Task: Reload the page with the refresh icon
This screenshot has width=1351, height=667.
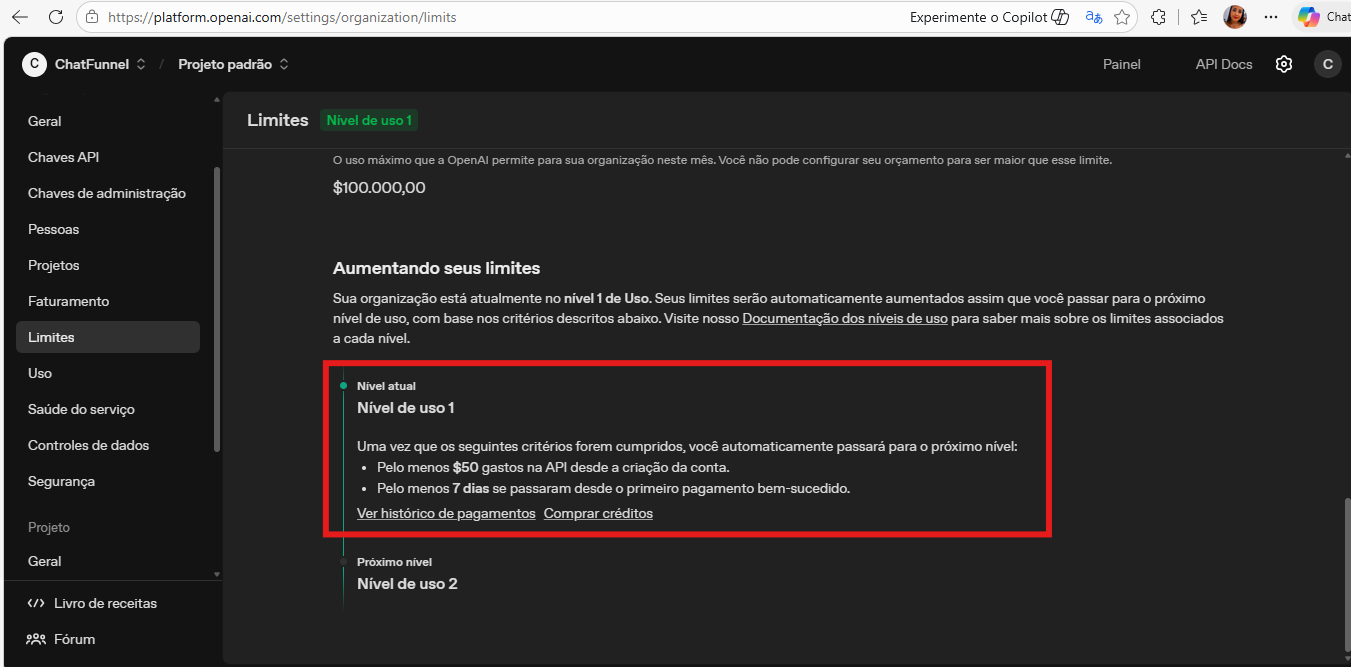Action: tap(56, 17)
